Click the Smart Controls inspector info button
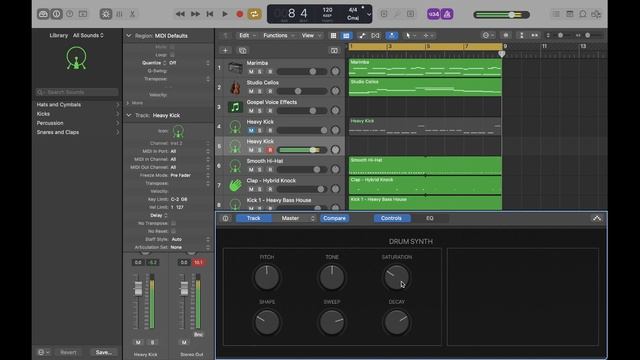Image resolution: width=640 pixels, height=360 pixels. pyautogui.click(x=225, y=218)
